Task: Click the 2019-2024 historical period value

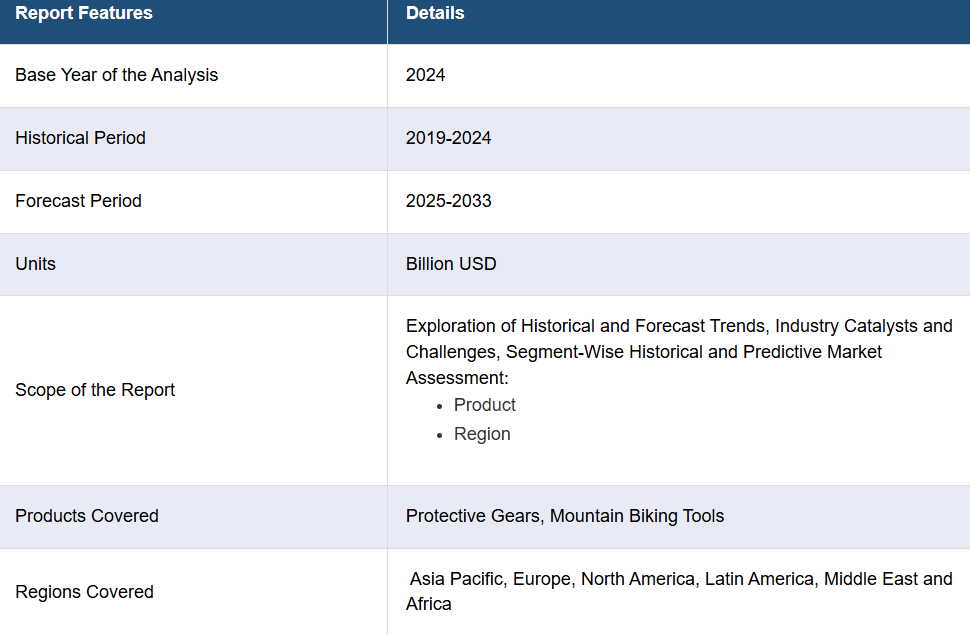Action: pyautogui.click(x=448, y=138)
